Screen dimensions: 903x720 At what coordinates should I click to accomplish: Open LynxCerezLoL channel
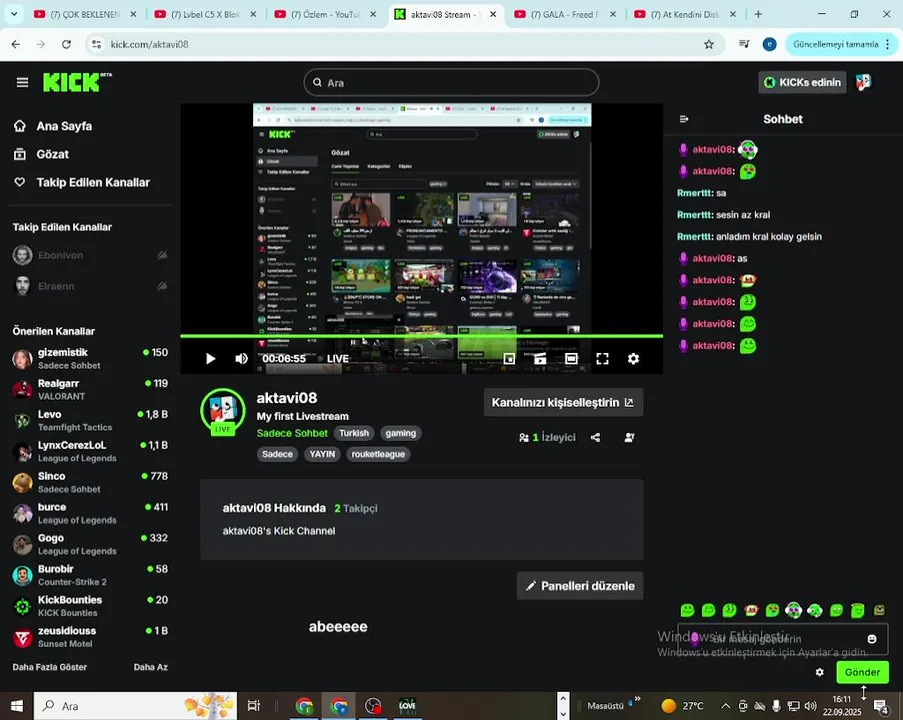pyautogui.click(x=90, y=452)
